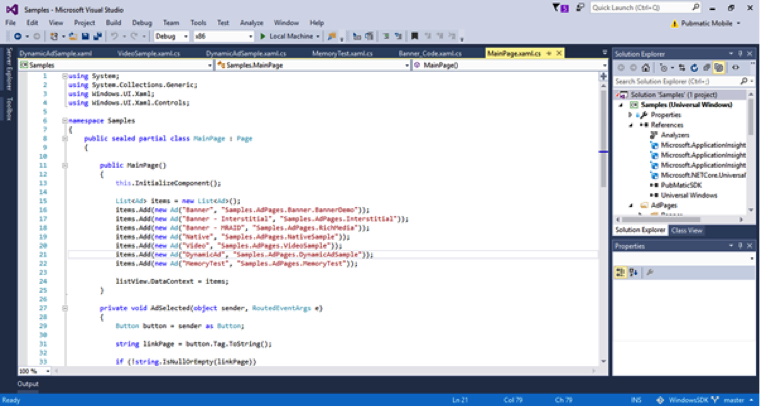Open the Analyze menu
The width and height of the screenshot is (760, 407).
tap(252, 23)
